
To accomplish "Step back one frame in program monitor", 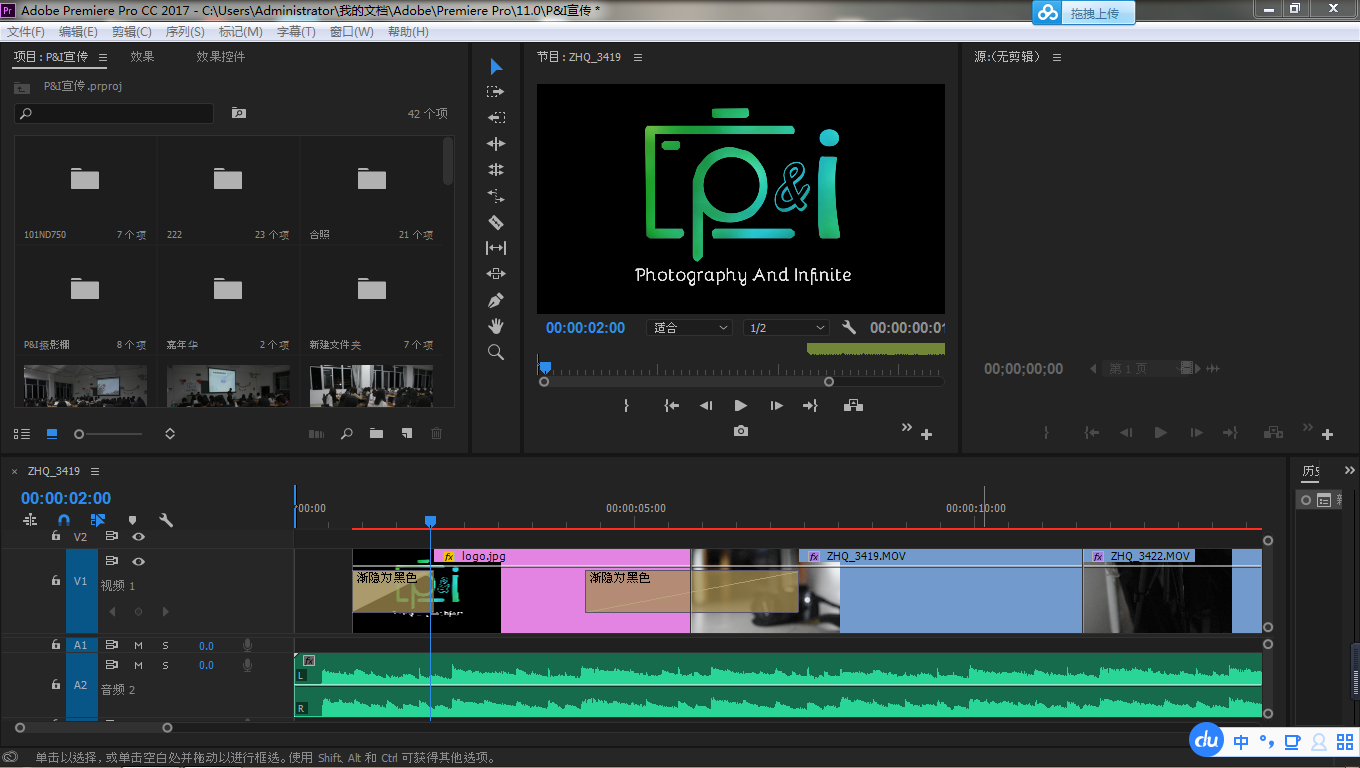I will 706,405.
